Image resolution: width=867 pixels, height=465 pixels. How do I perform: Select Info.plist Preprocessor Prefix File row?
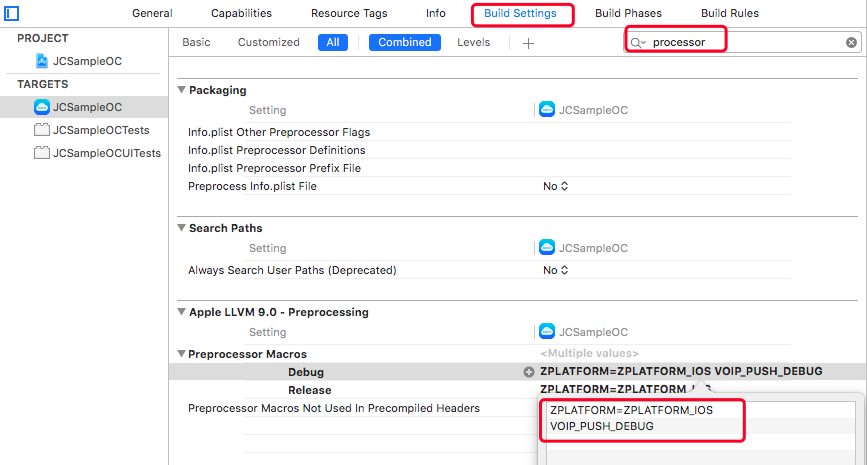tap(274, 168)
